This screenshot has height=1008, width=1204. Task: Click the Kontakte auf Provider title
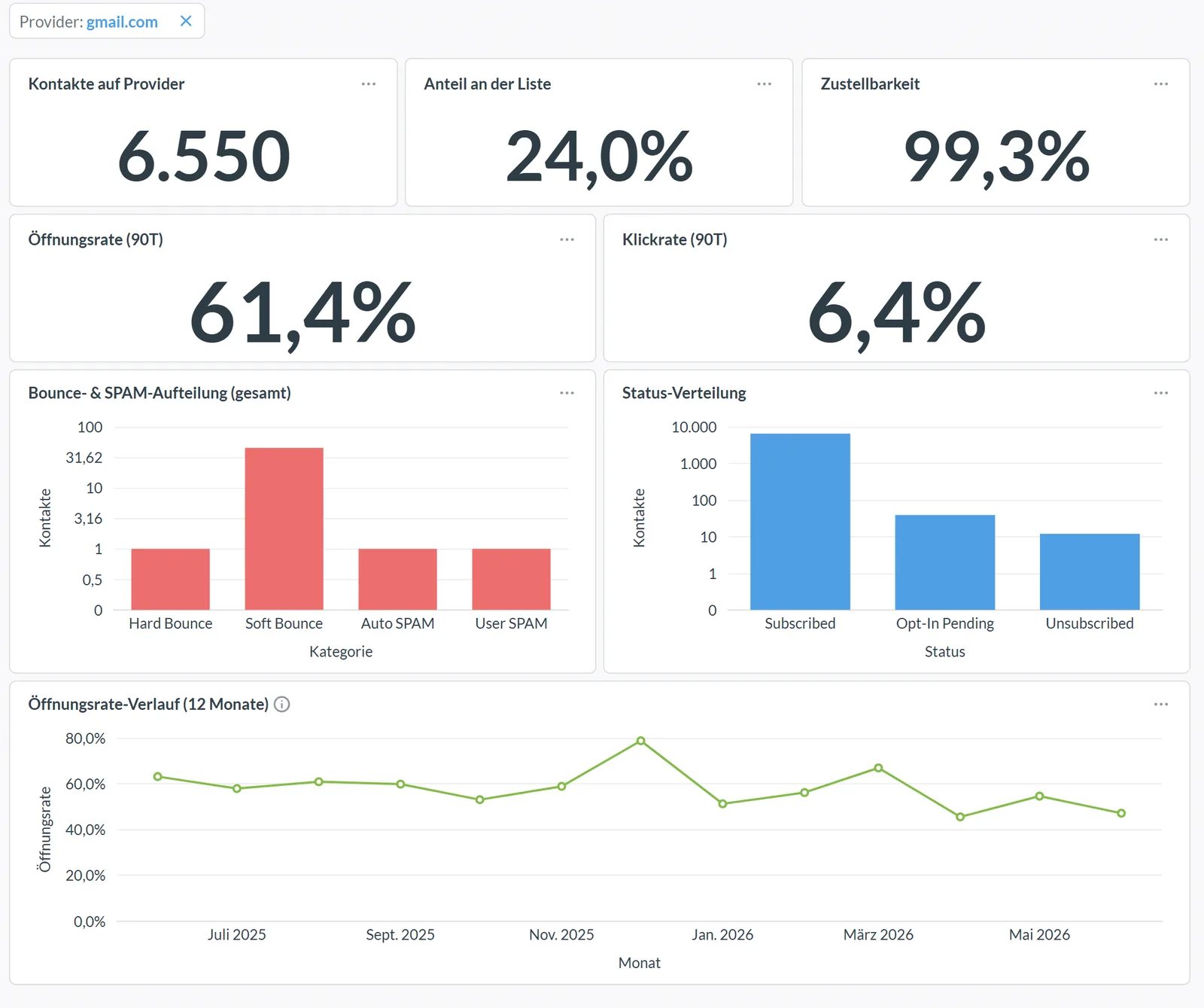[x=106, y=84]
